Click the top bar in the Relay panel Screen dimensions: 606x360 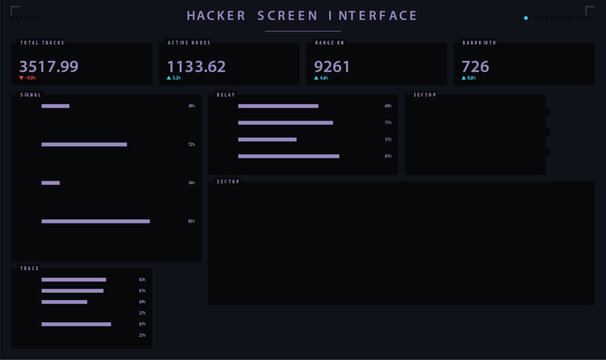click(278, 106)
